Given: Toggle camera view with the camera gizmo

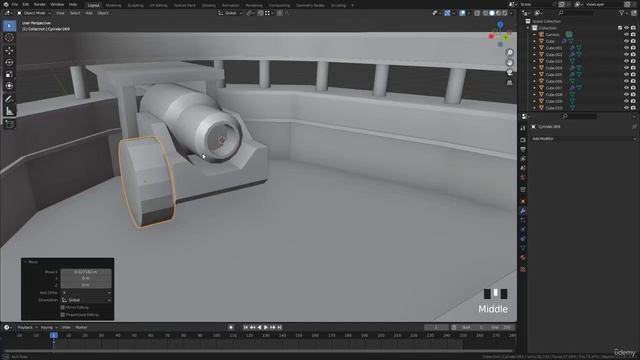Looking at the screenshot, I should [x=509, y=73].
